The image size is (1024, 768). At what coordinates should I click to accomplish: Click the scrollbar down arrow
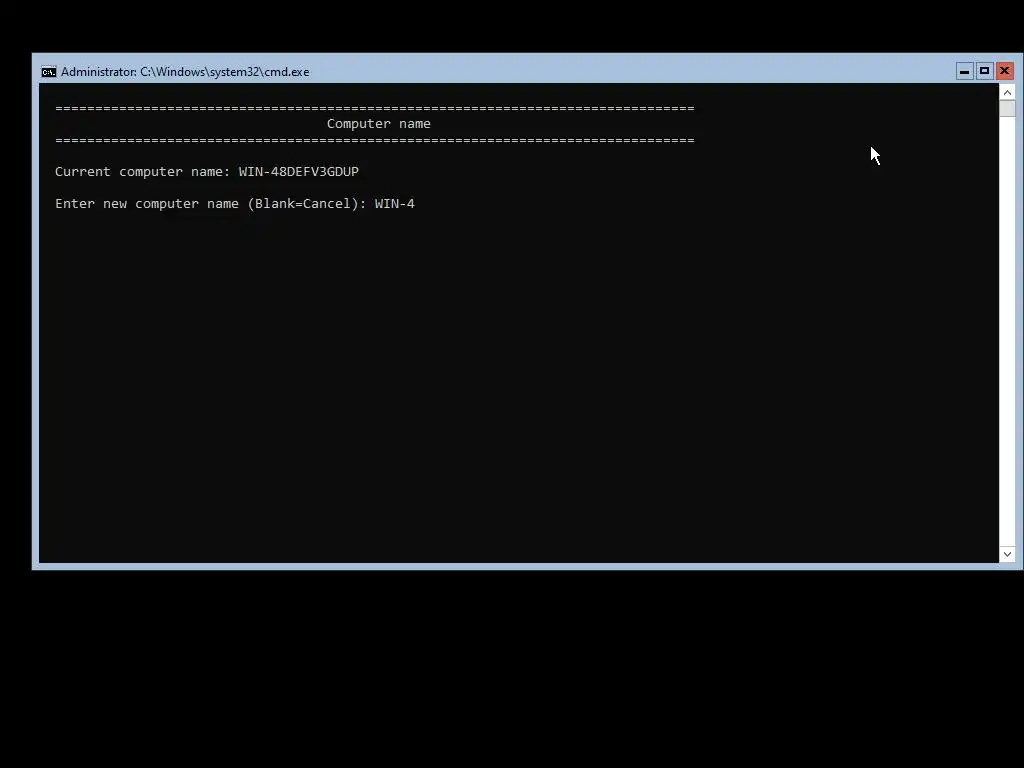click(1007, 554)
